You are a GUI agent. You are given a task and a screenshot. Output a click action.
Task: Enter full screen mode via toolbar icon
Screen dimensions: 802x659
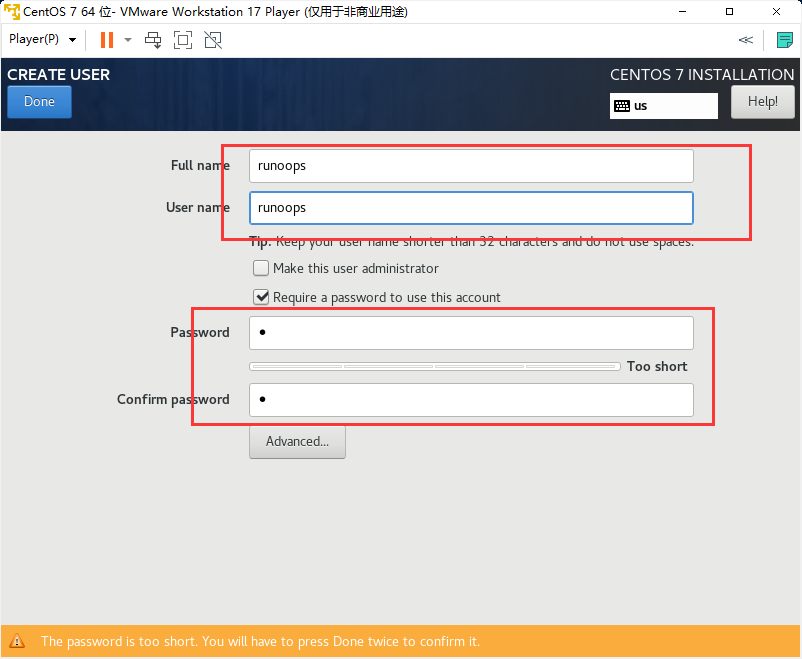tap(183, 40)
